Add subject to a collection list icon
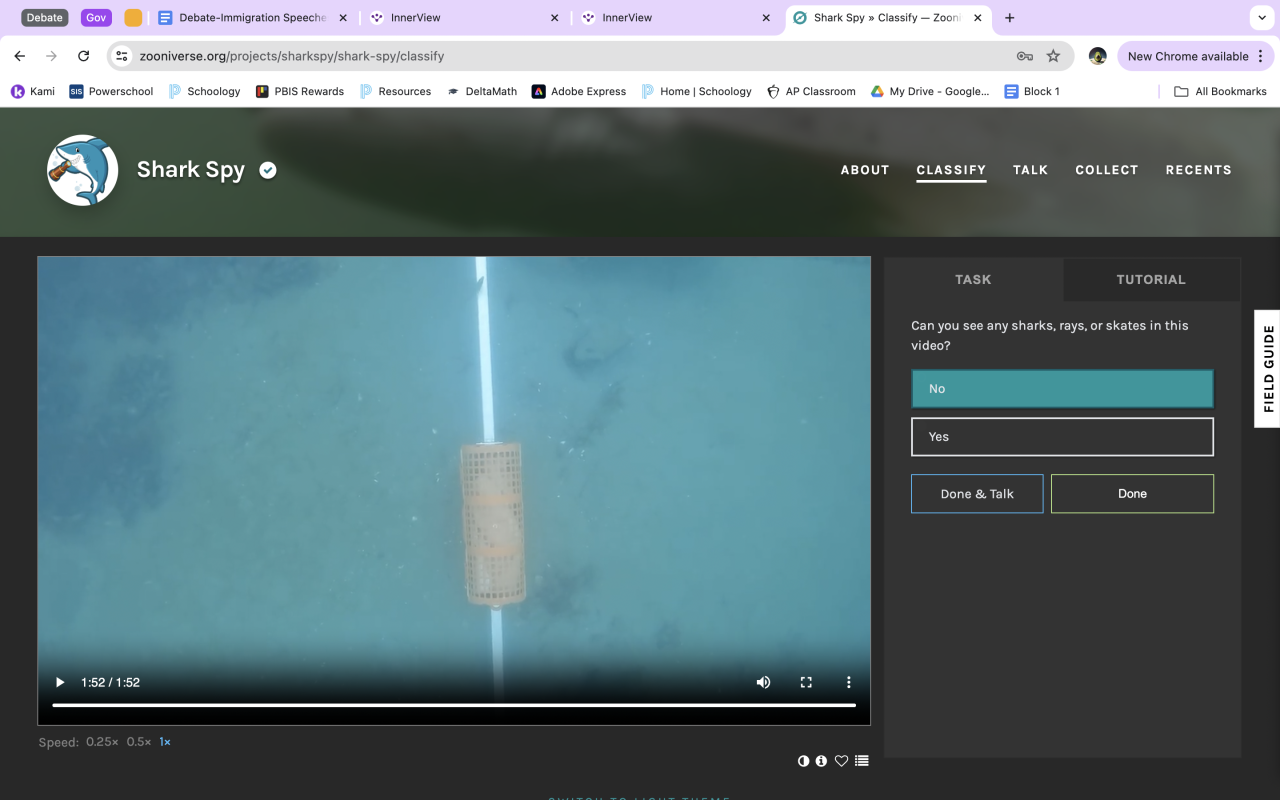The height and width of the screenshot is (800, 1280). (x=862, y=761)
